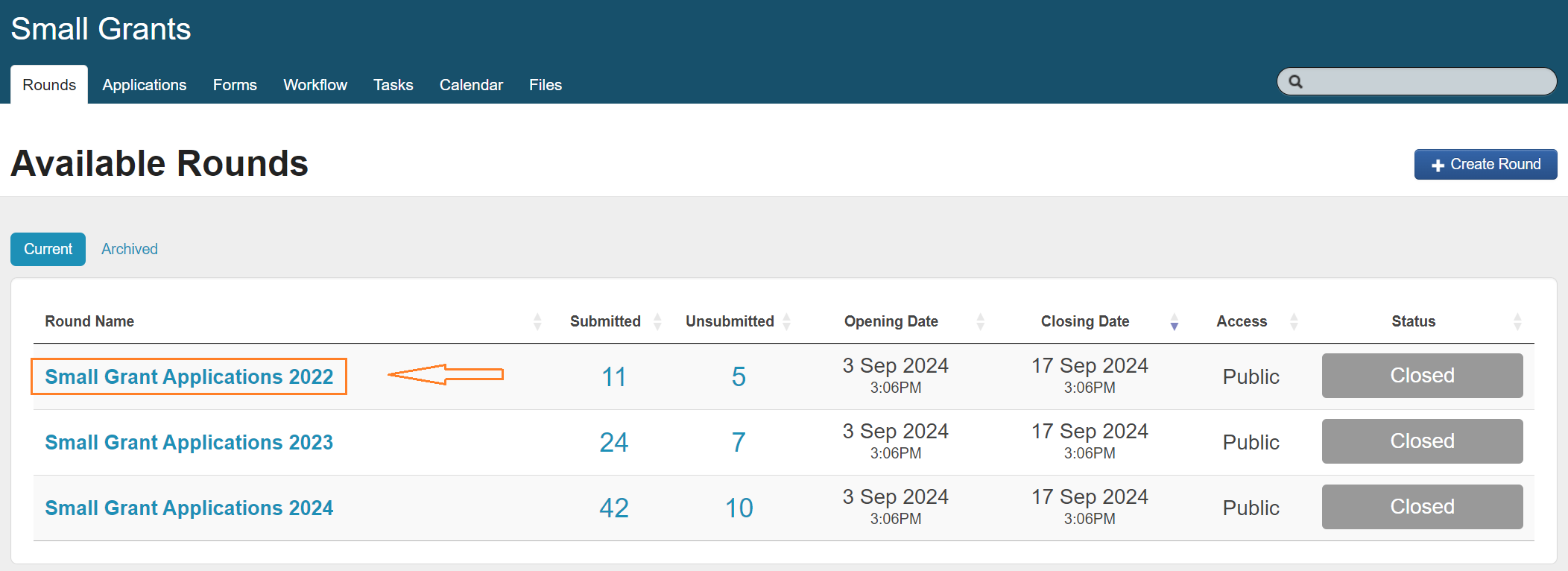Sort by Access column arrows
Image resolution: width=1568 pixels, height=571 pixels.
click(x=1294, y=322)
